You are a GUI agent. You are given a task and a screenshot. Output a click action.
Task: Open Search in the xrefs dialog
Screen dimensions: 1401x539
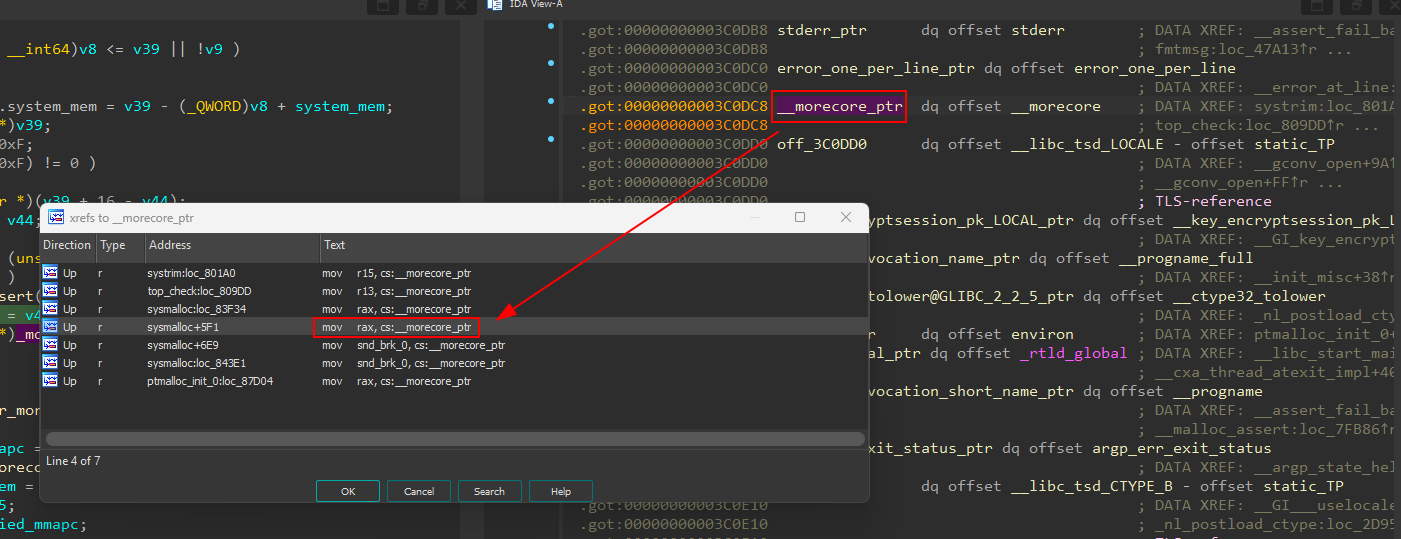489,491
